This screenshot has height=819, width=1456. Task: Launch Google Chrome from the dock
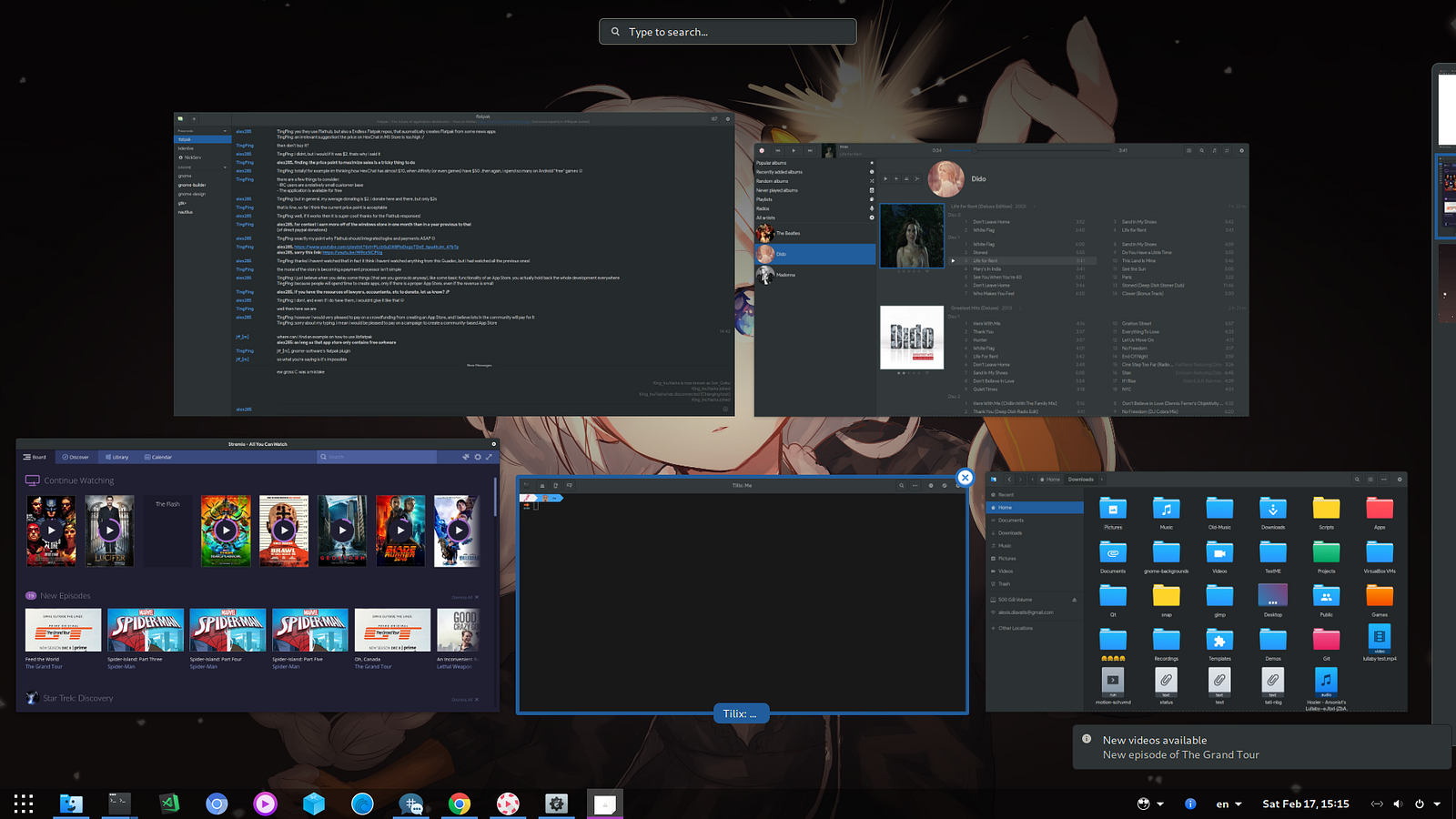(x=460, y=804)
